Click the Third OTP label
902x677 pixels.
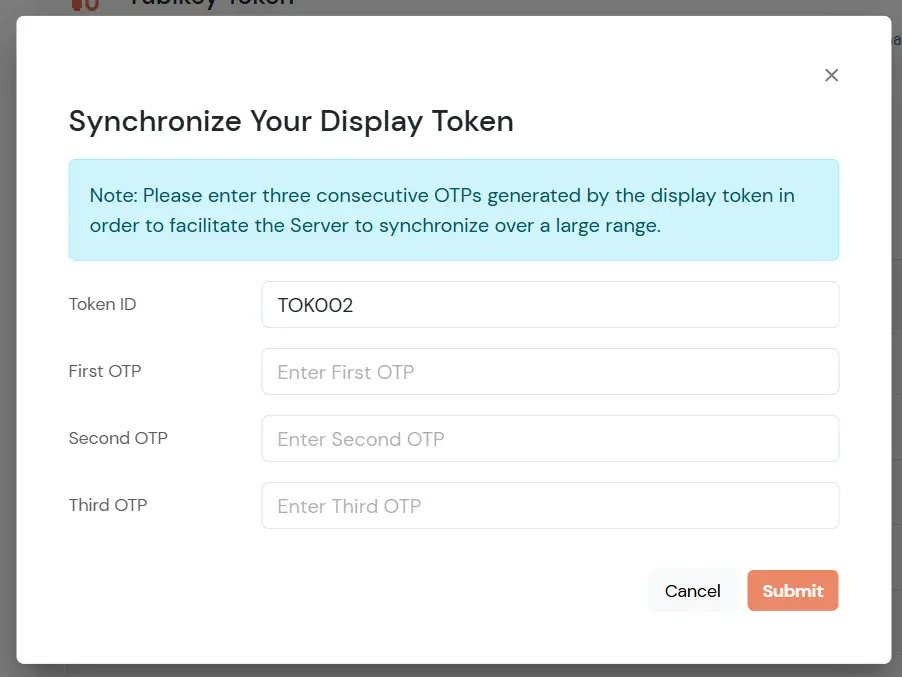point(108,505)
